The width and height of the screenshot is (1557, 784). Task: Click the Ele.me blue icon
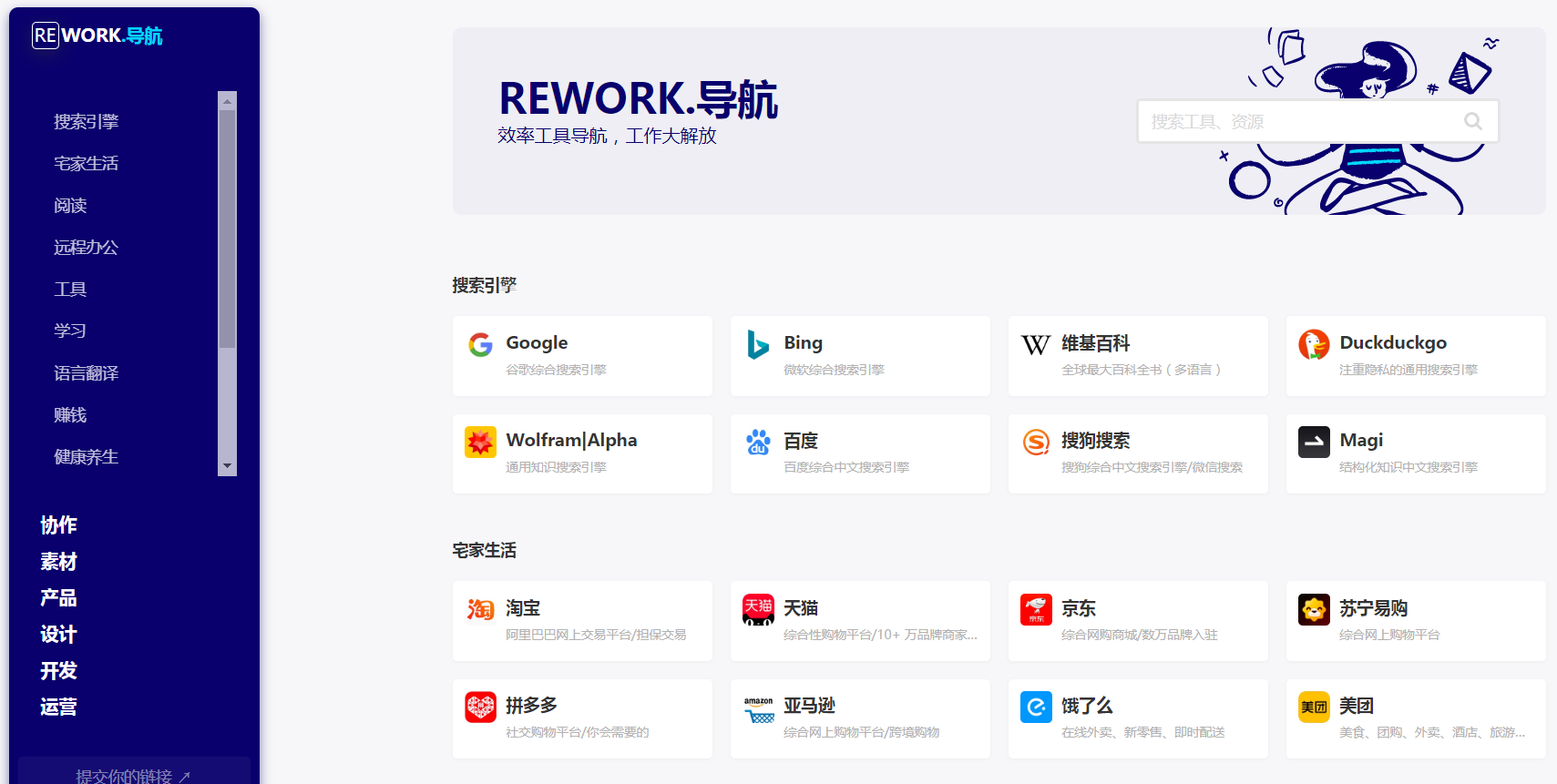(1036, 707)
